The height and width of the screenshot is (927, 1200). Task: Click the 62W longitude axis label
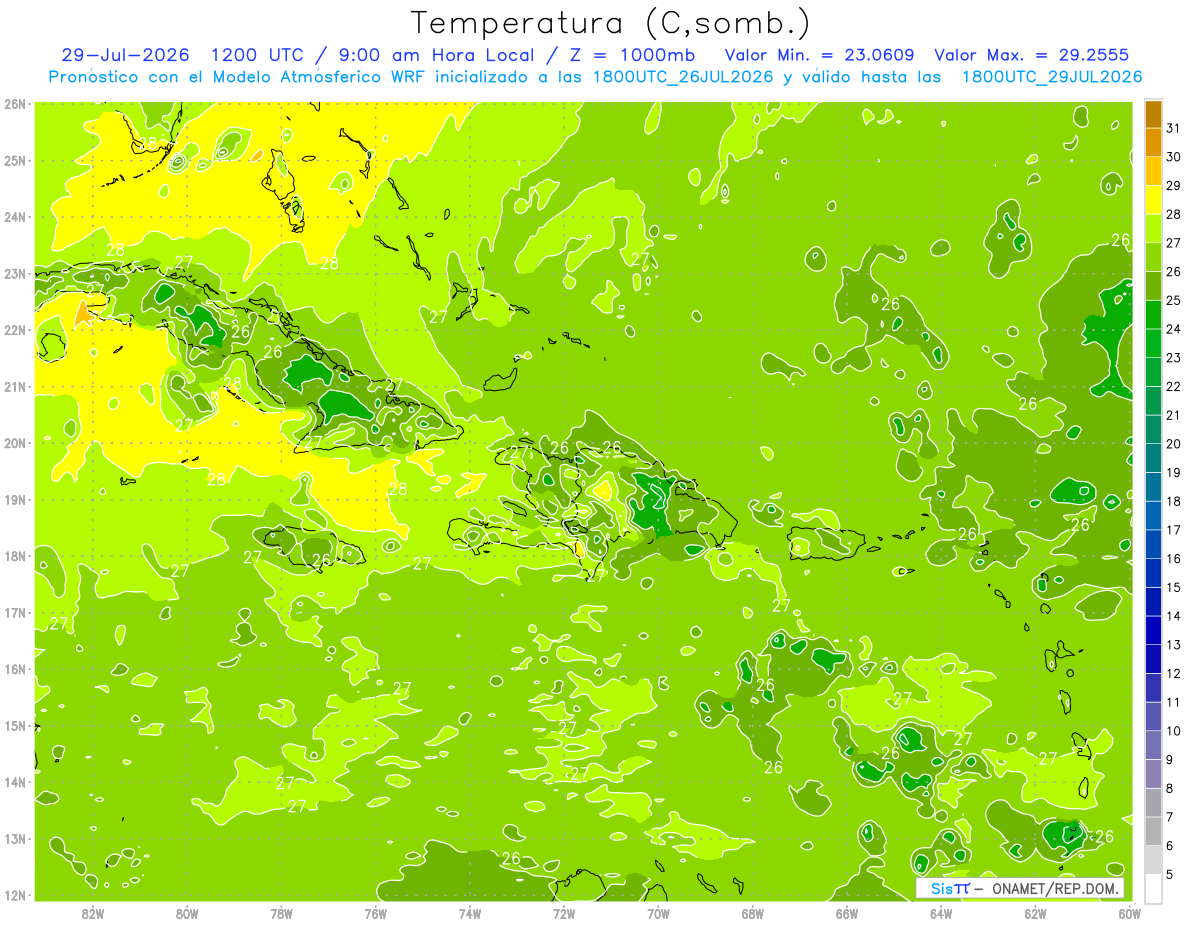coord(1035,913)
